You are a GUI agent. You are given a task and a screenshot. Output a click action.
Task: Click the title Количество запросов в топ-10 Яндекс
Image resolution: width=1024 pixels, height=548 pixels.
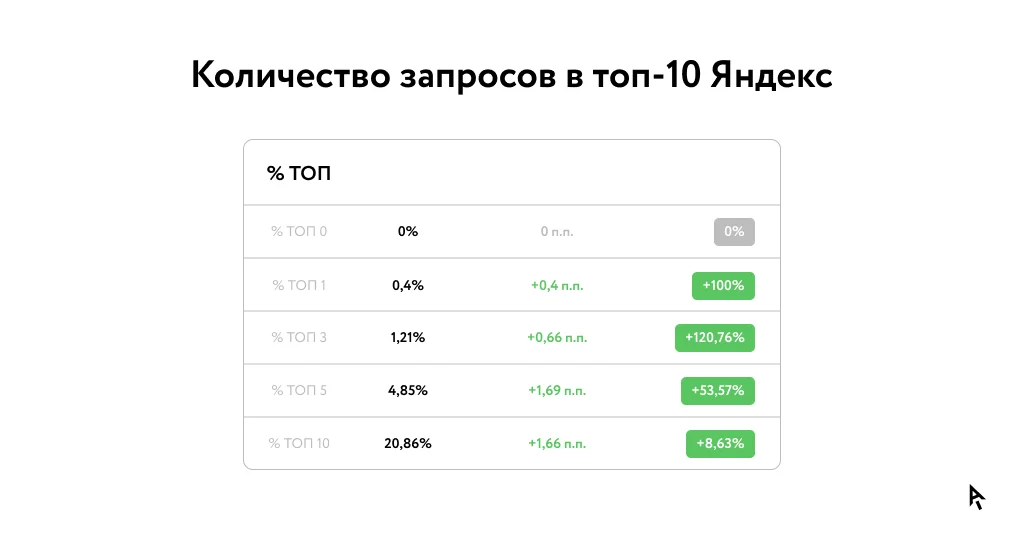(511, 76)
